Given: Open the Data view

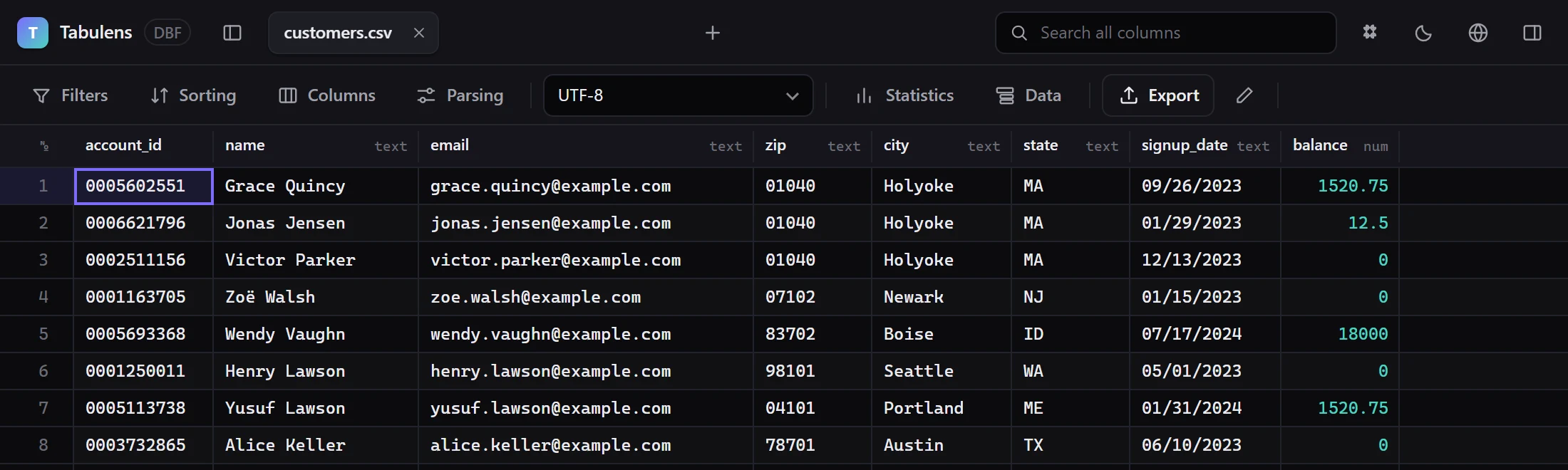Looking at the screenshot, I should tap(1028, 95).
